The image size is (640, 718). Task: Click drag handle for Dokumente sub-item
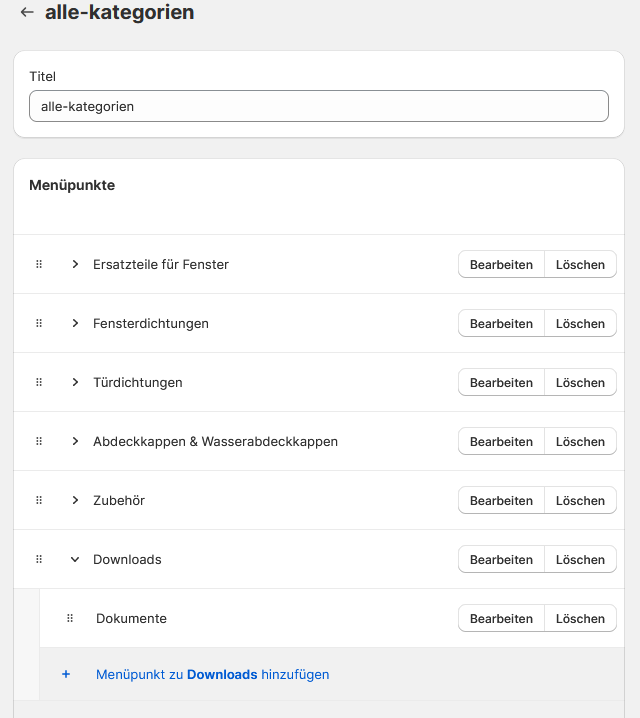pos(70,619)
